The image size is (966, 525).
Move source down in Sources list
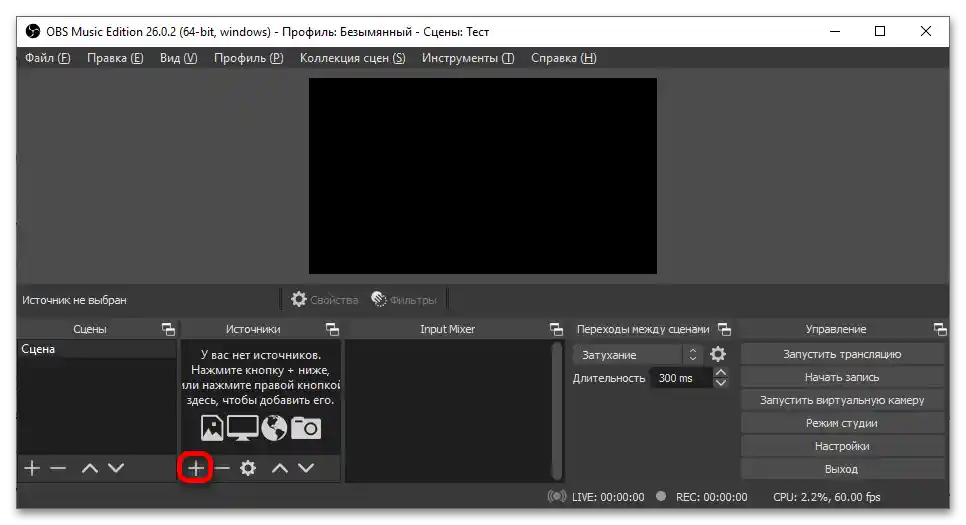[x=306, y=468]
